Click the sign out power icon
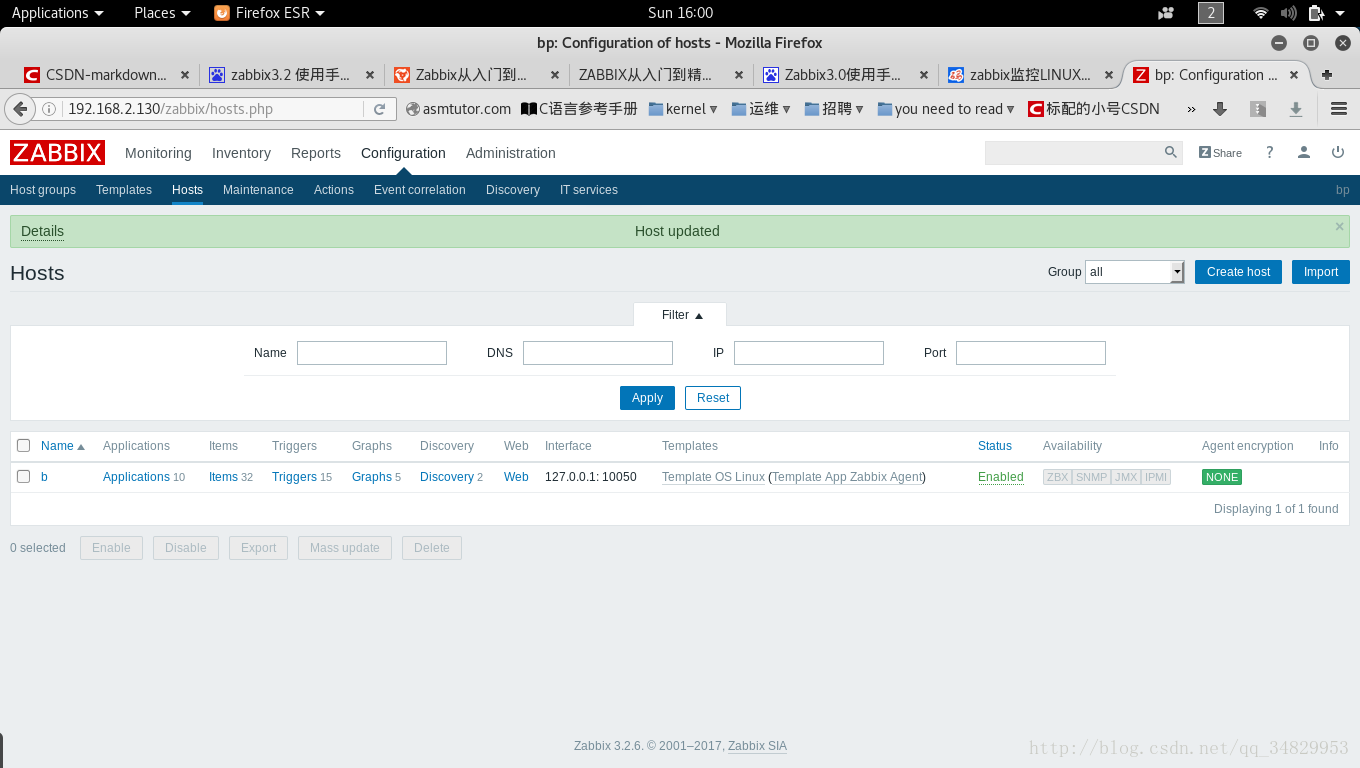 [x=1338, y=152]
